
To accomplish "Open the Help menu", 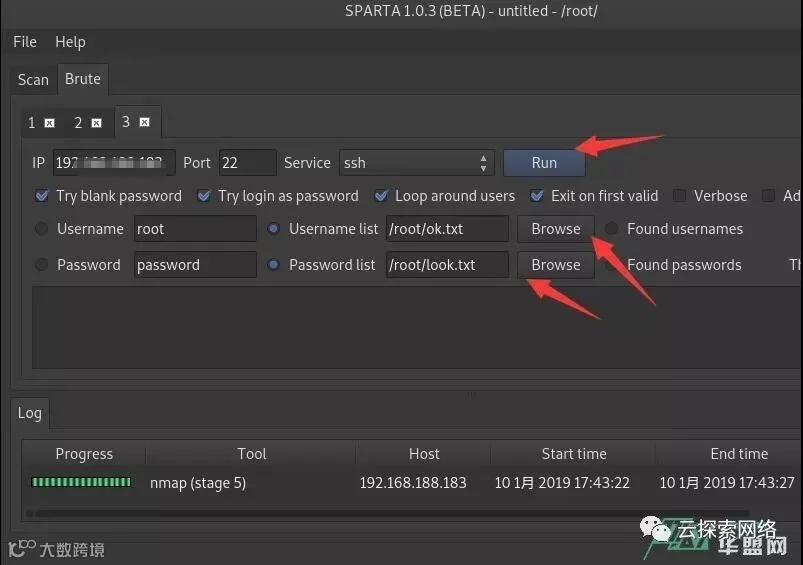I will (x=70, y=41).
